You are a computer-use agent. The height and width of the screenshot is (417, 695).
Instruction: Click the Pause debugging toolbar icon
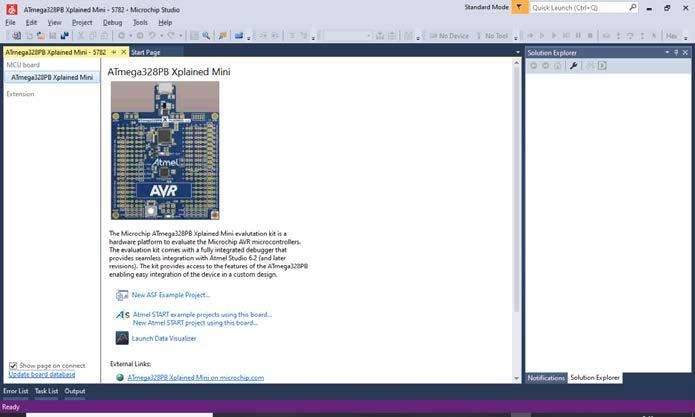click(578, 35)
